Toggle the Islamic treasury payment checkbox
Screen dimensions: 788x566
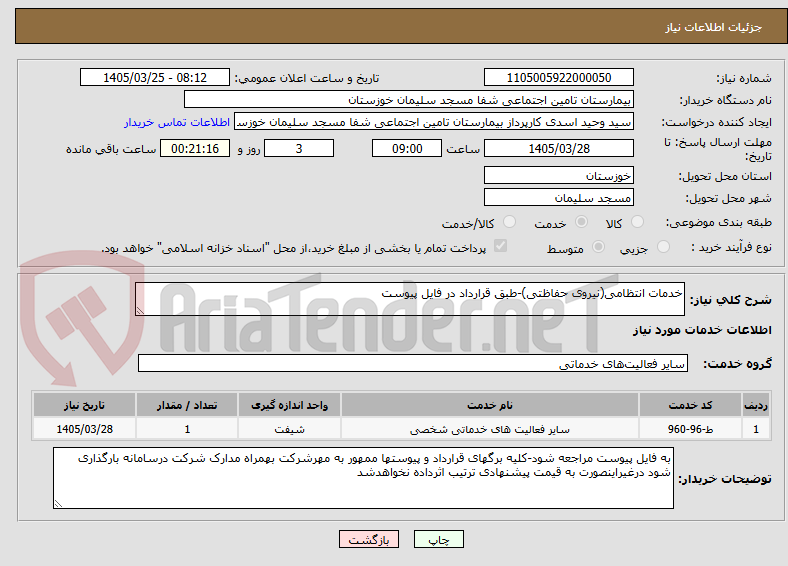coord(501,246)
